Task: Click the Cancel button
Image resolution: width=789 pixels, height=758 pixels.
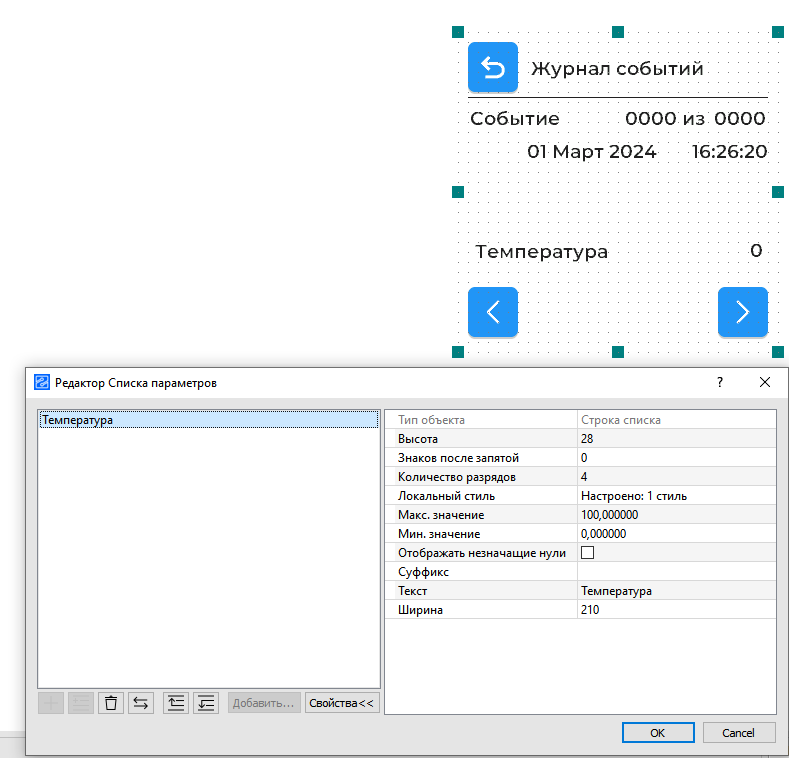Action: [739, 732]
